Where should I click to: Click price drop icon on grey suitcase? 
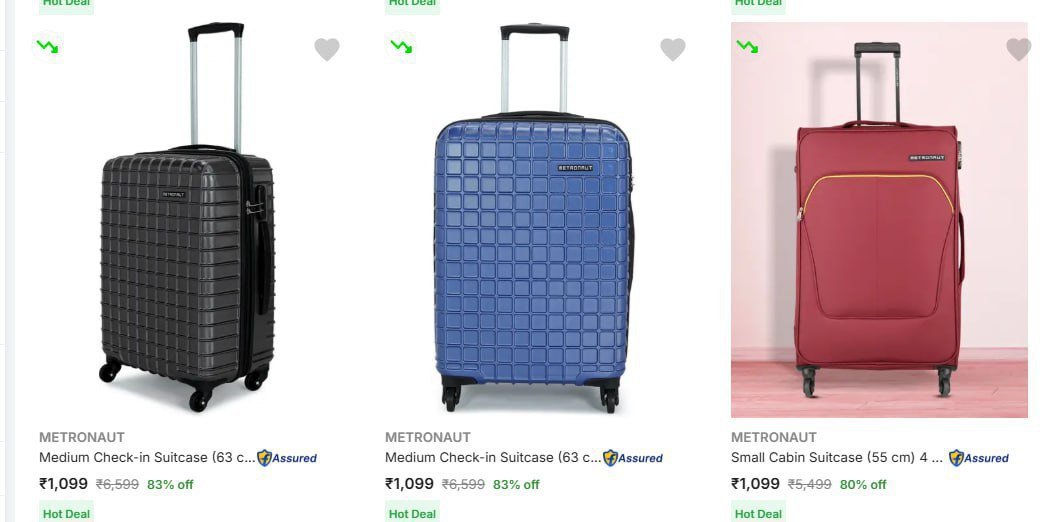pos(46,46)
